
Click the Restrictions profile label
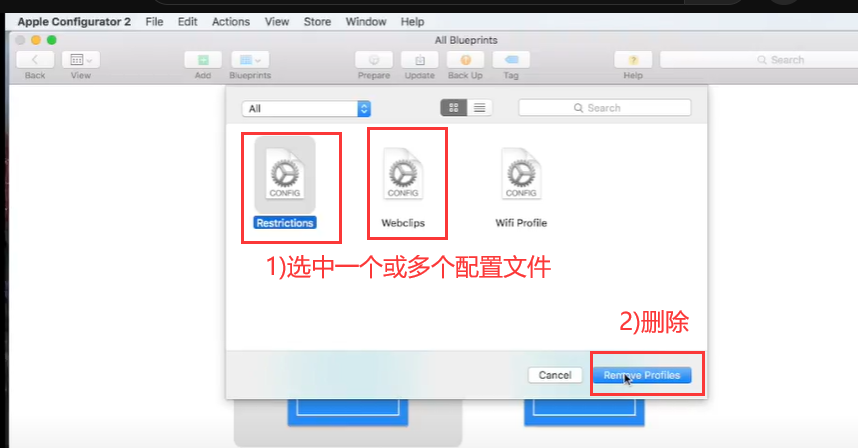pyautogui.click(x=285, y=223)
